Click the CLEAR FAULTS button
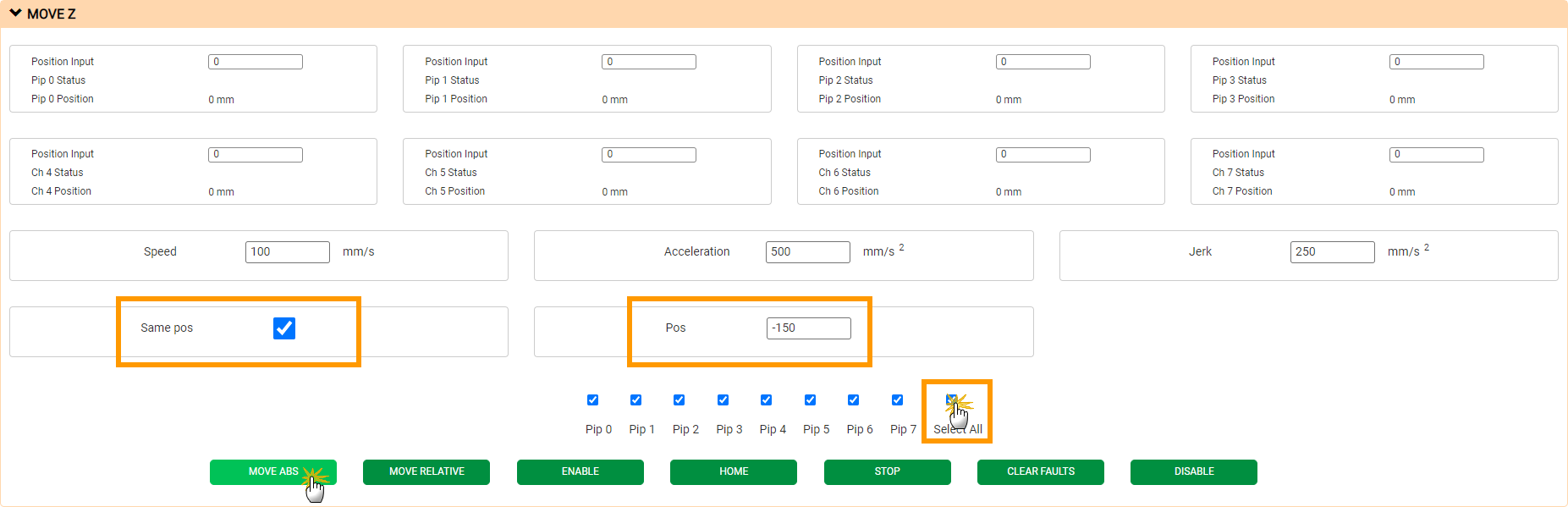 coord(1040,471)
